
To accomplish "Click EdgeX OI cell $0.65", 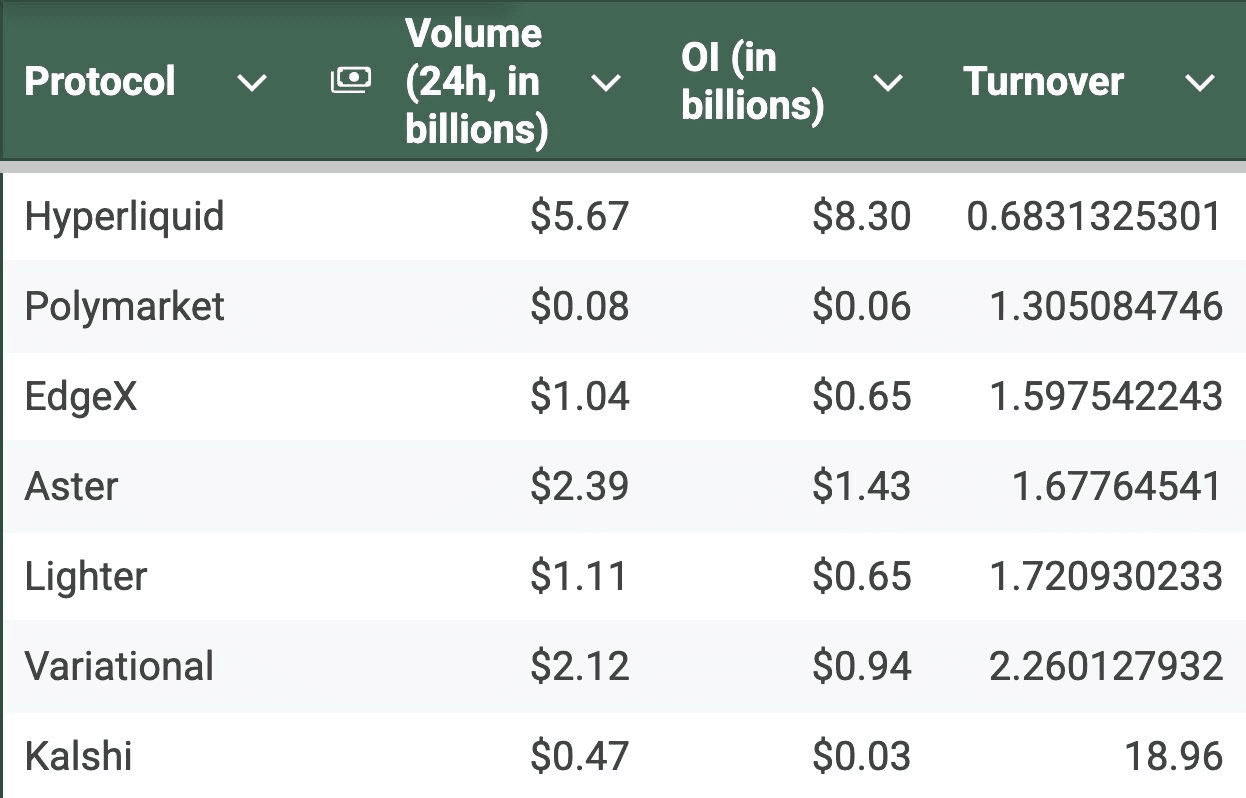I will click(x=862, y=396).
